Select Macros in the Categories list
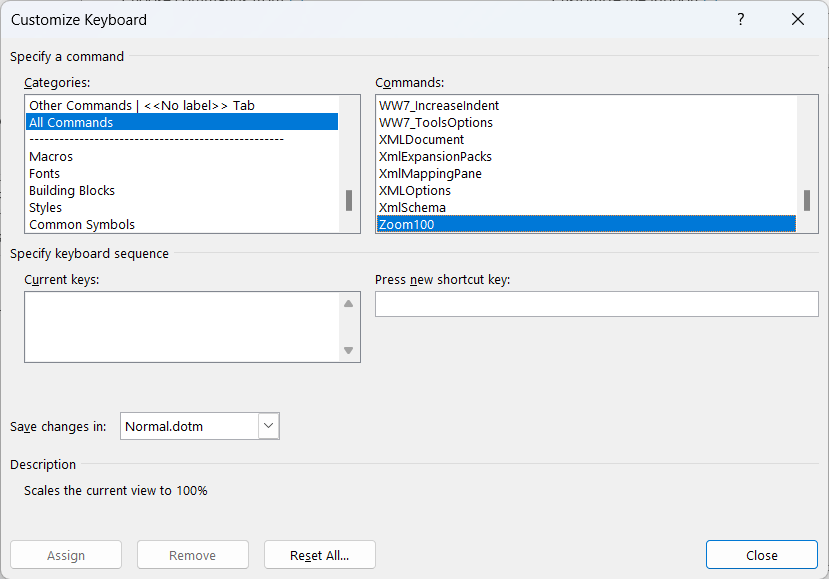Image resolution: width=829 pixels, height=579 pixels. pyautogui.click(x=50, y=156)
